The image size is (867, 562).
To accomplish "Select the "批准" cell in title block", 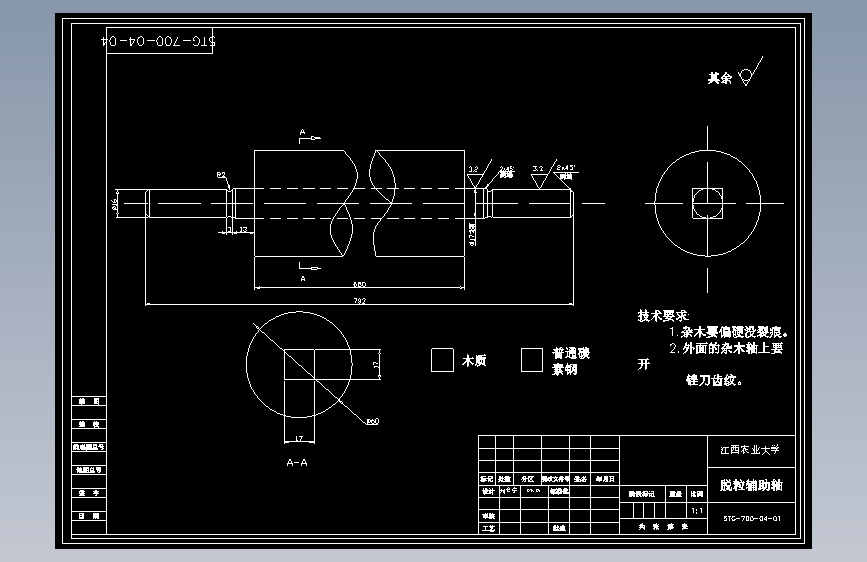I will [559, 528].
